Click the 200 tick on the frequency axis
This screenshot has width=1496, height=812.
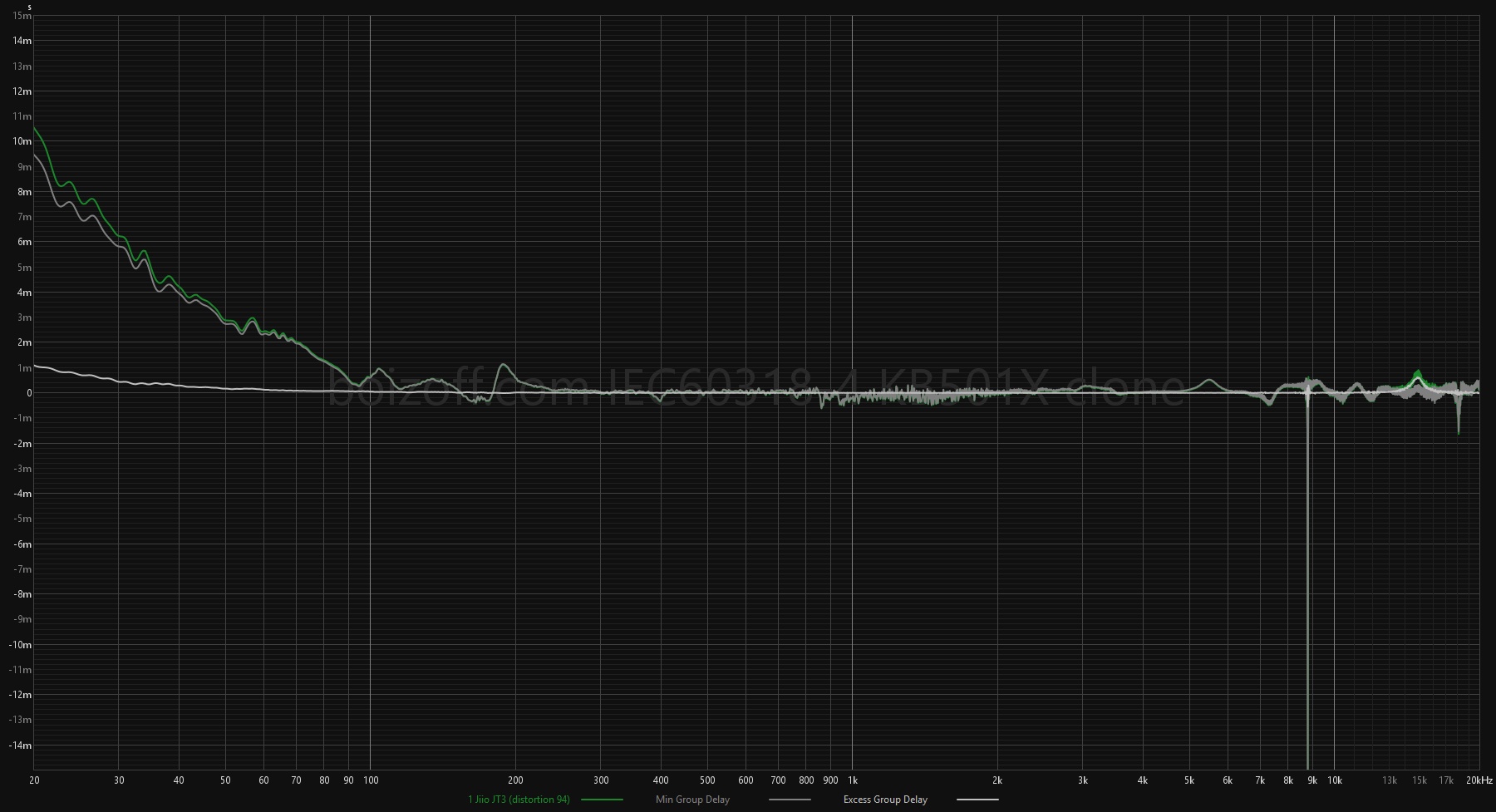(515, 780)
